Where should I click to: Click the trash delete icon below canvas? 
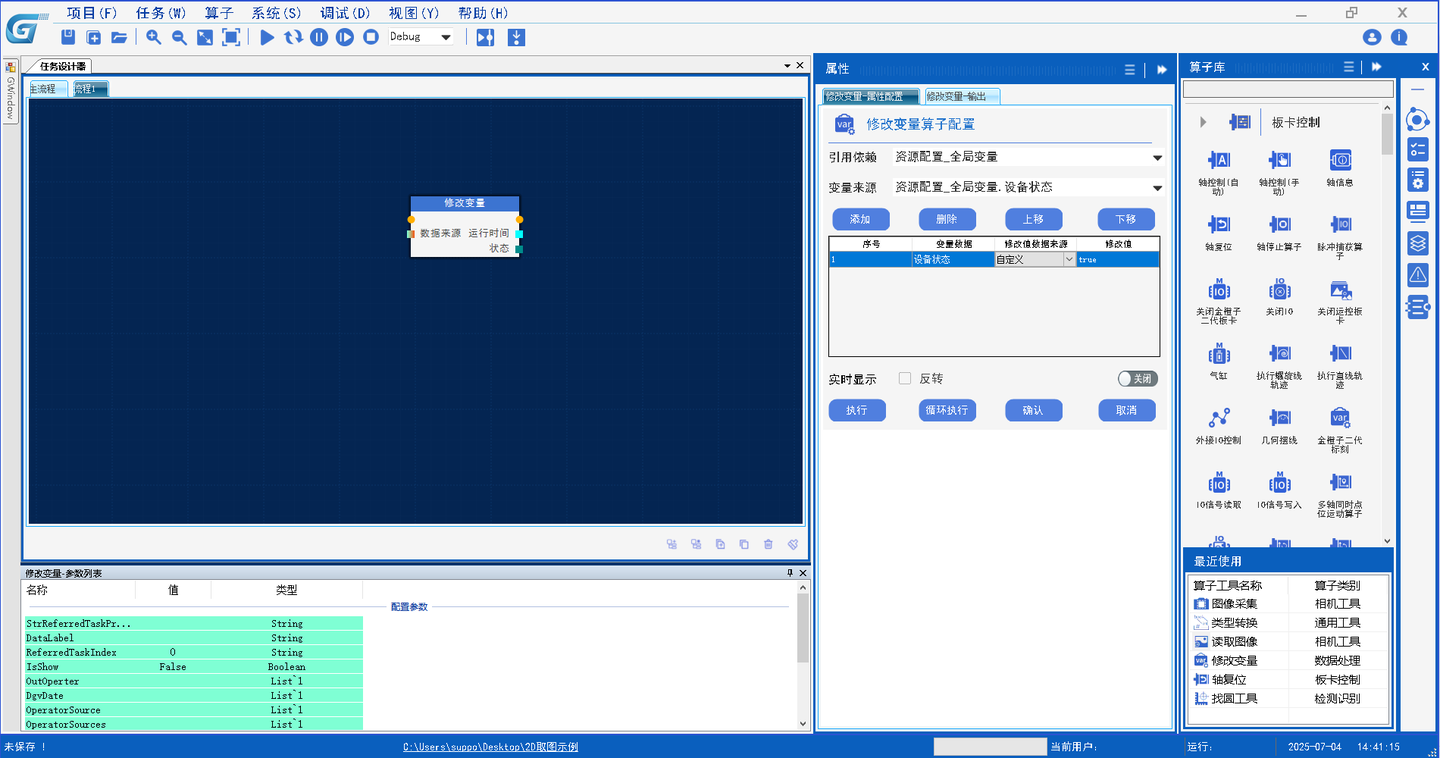point(768,544)
